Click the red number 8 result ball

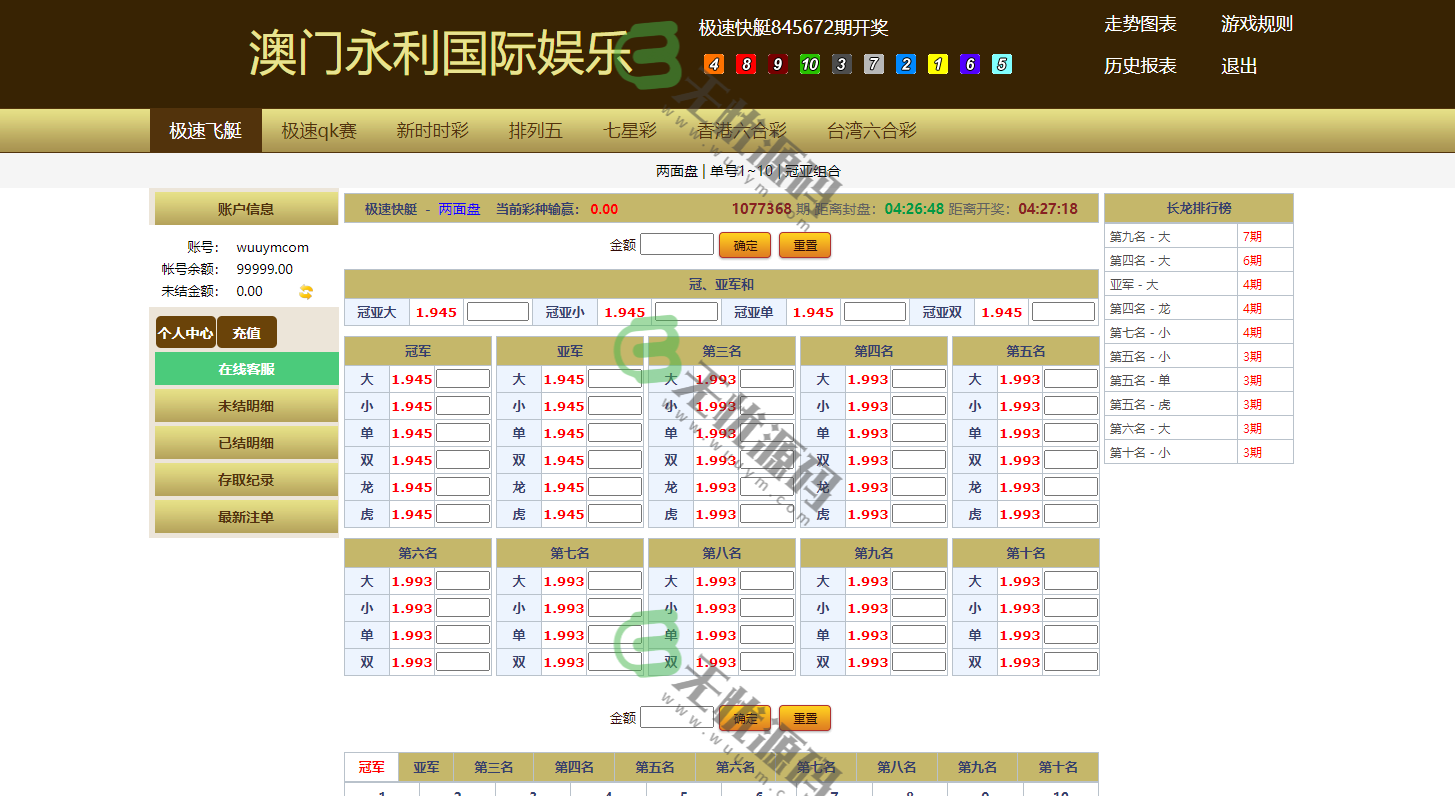tap(746, 64)
